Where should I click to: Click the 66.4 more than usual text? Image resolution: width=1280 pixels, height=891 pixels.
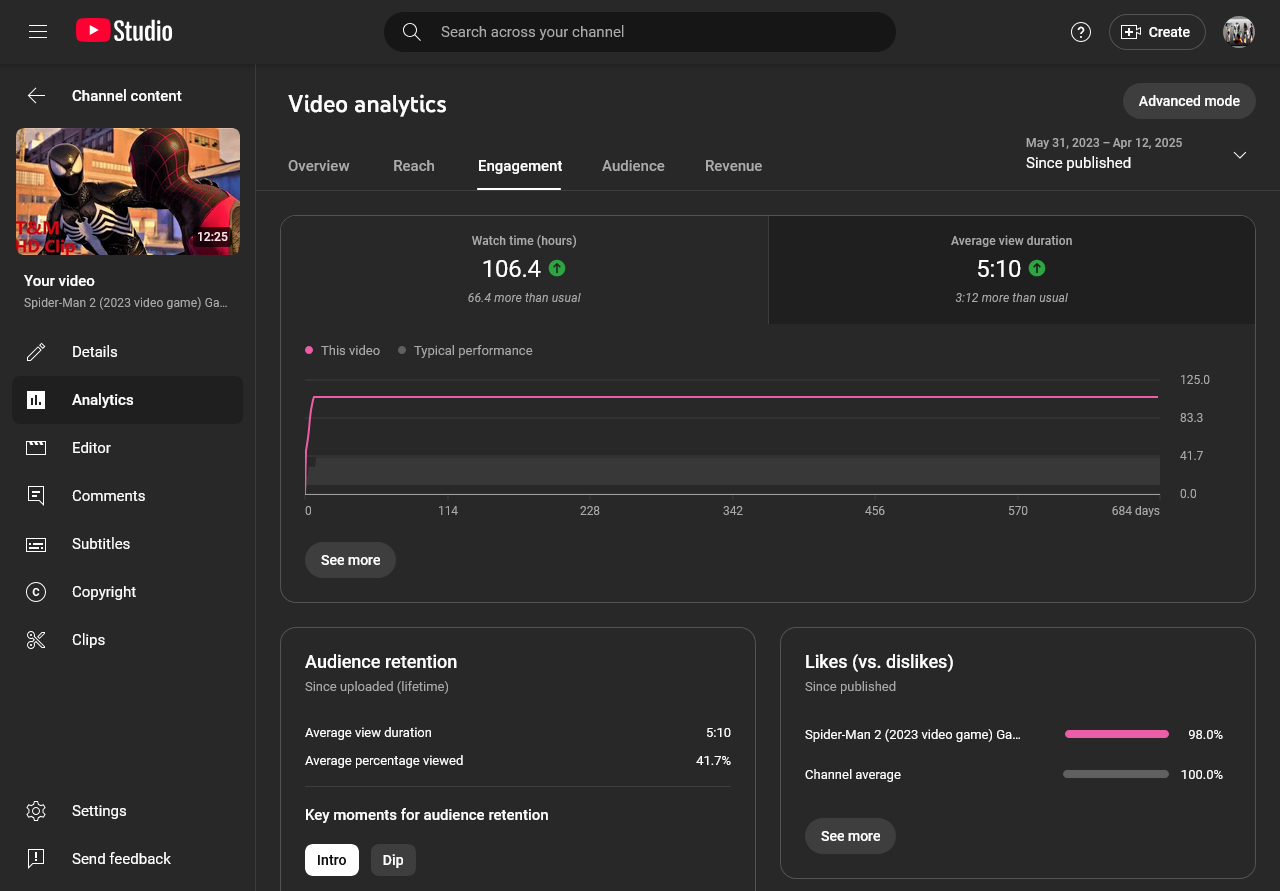click(x=524, y=298)
